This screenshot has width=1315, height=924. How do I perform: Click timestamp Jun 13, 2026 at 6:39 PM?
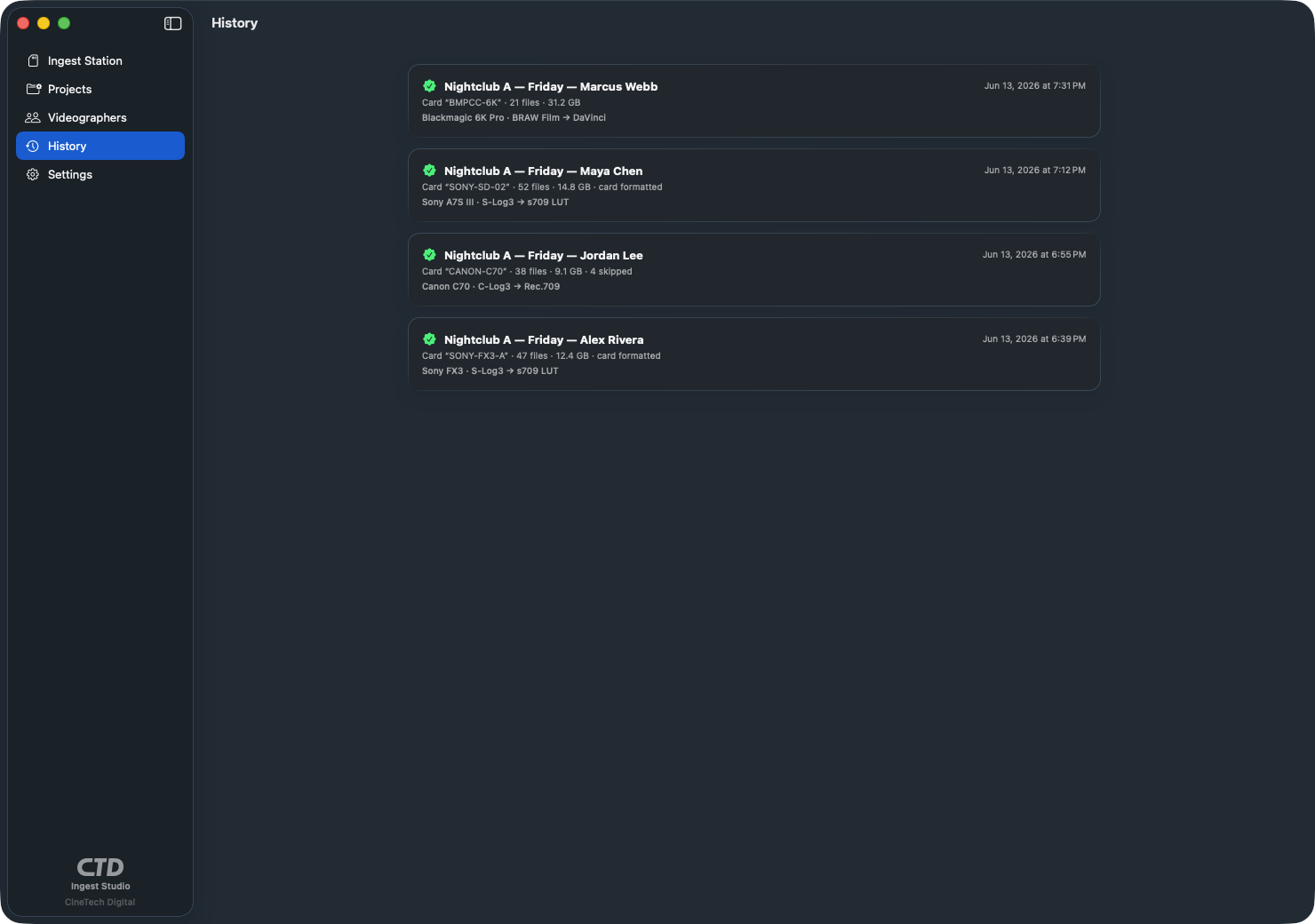tap(1034, 339)
